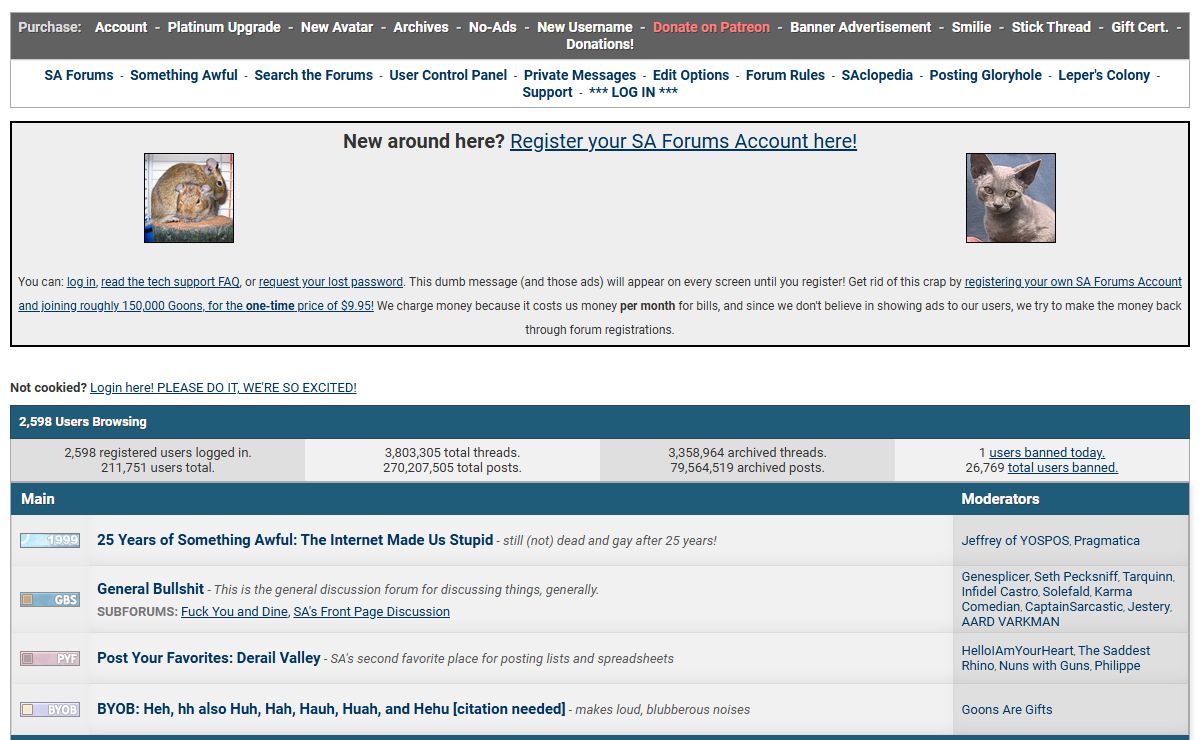
Task: Open SAclopedia link
Action: pyautogui.click(x=877, y=75)
